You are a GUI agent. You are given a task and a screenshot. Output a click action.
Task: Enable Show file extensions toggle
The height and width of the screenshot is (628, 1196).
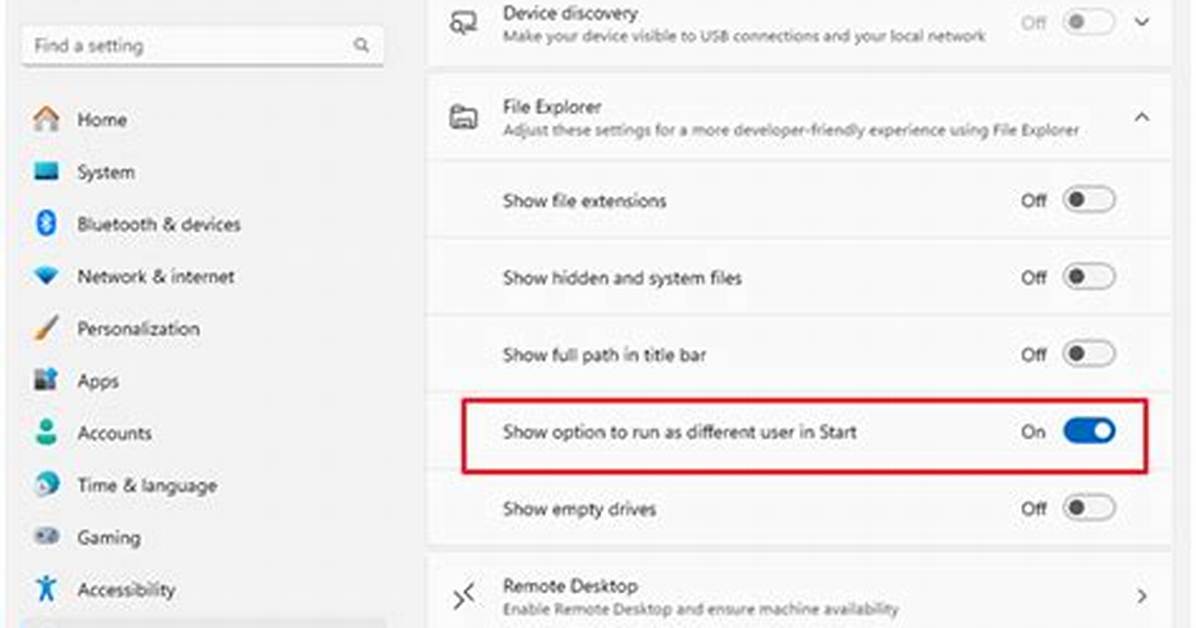point(1088,200)
